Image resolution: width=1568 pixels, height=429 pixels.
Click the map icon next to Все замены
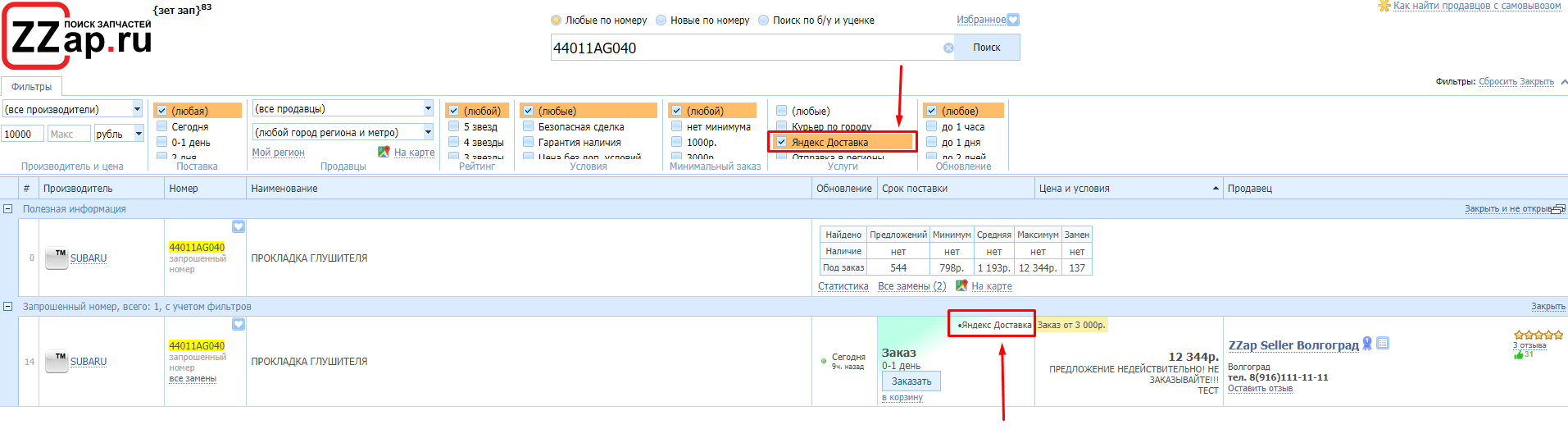click(961, 285)
